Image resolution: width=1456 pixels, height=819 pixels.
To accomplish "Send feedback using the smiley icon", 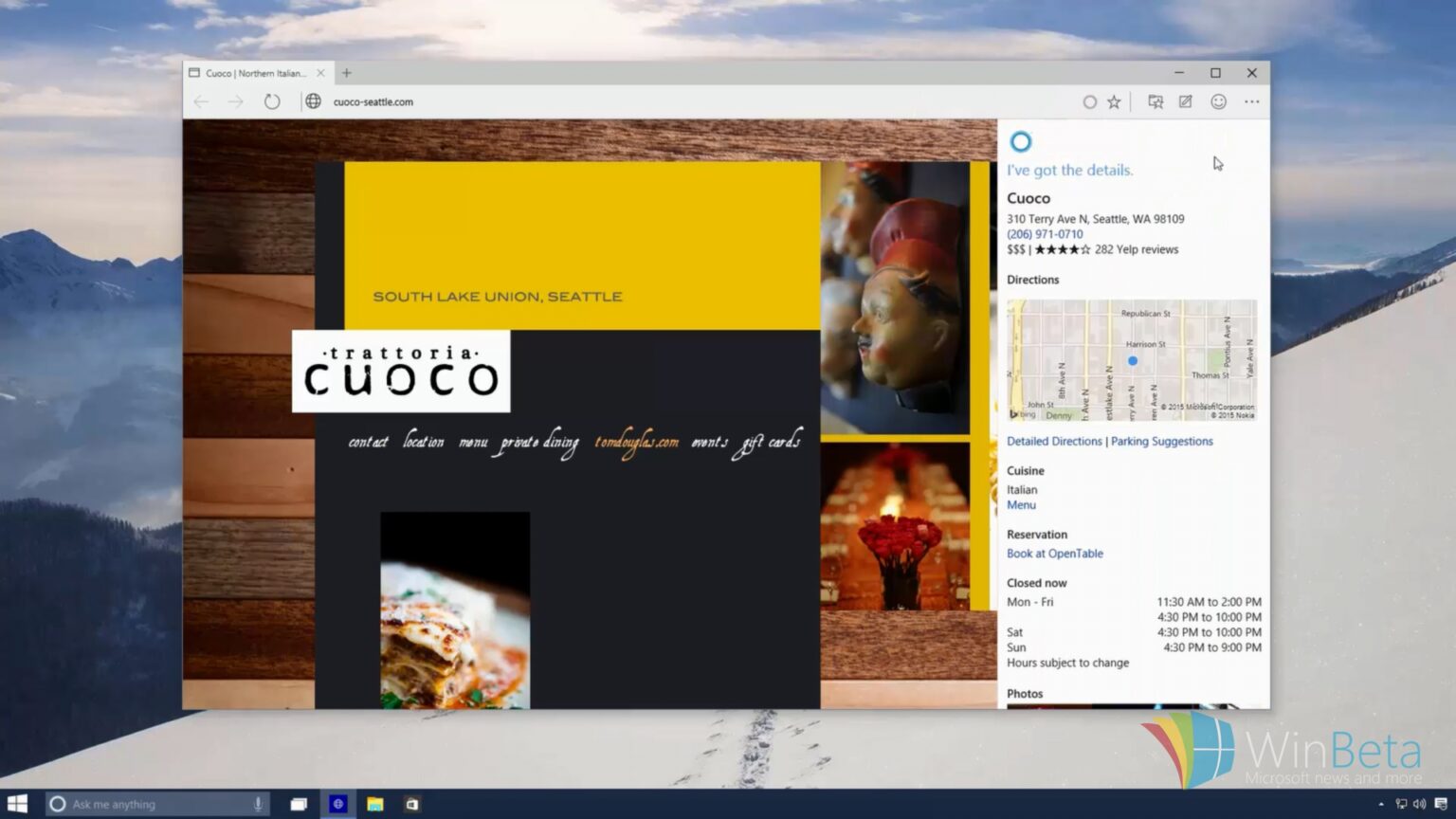I will pos(1218,101).
